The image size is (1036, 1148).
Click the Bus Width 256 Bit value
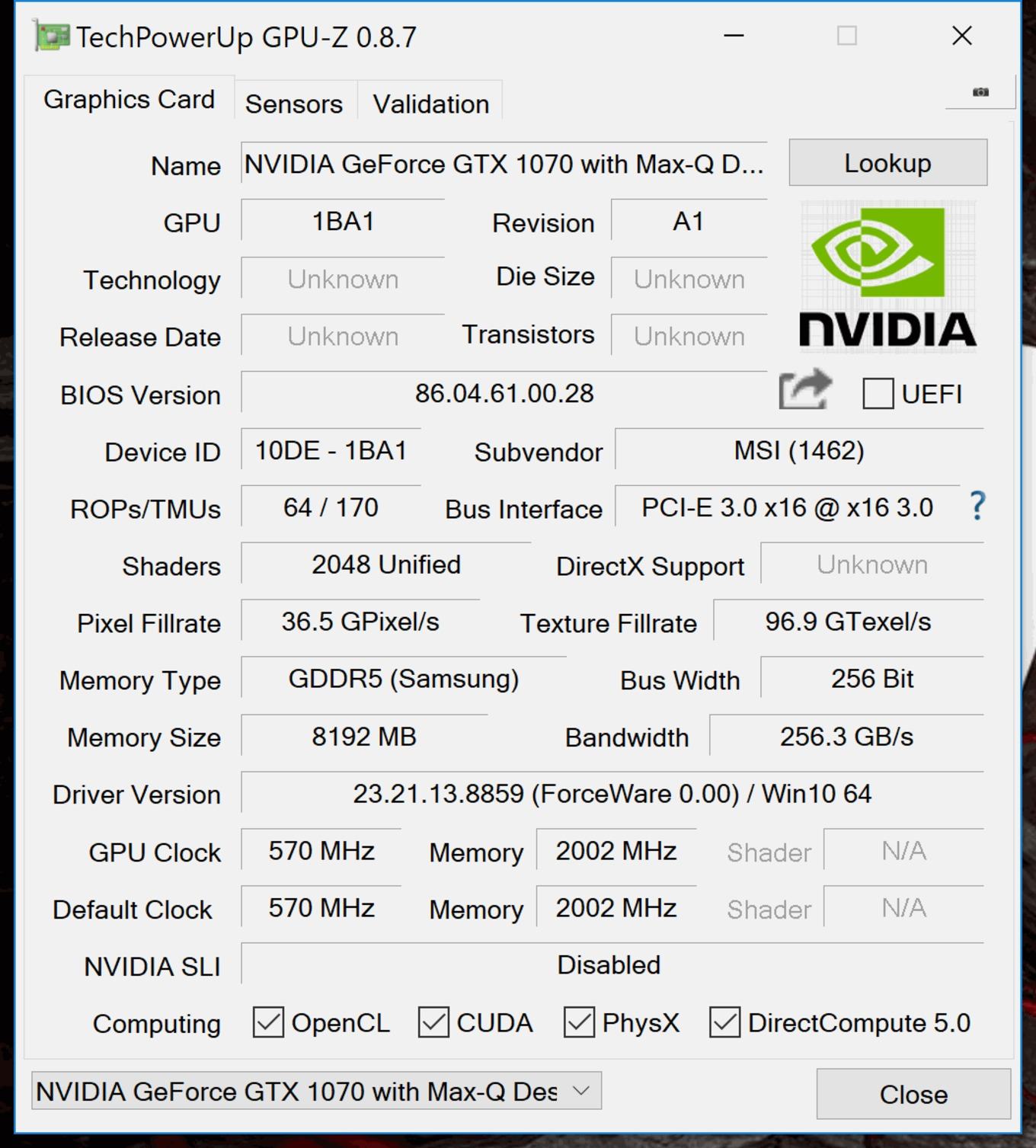coord(872,679)
